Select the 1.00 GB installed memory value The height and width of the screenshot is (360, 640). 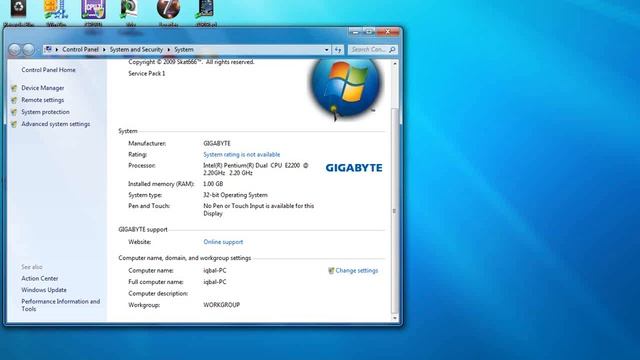coord(213,184)
